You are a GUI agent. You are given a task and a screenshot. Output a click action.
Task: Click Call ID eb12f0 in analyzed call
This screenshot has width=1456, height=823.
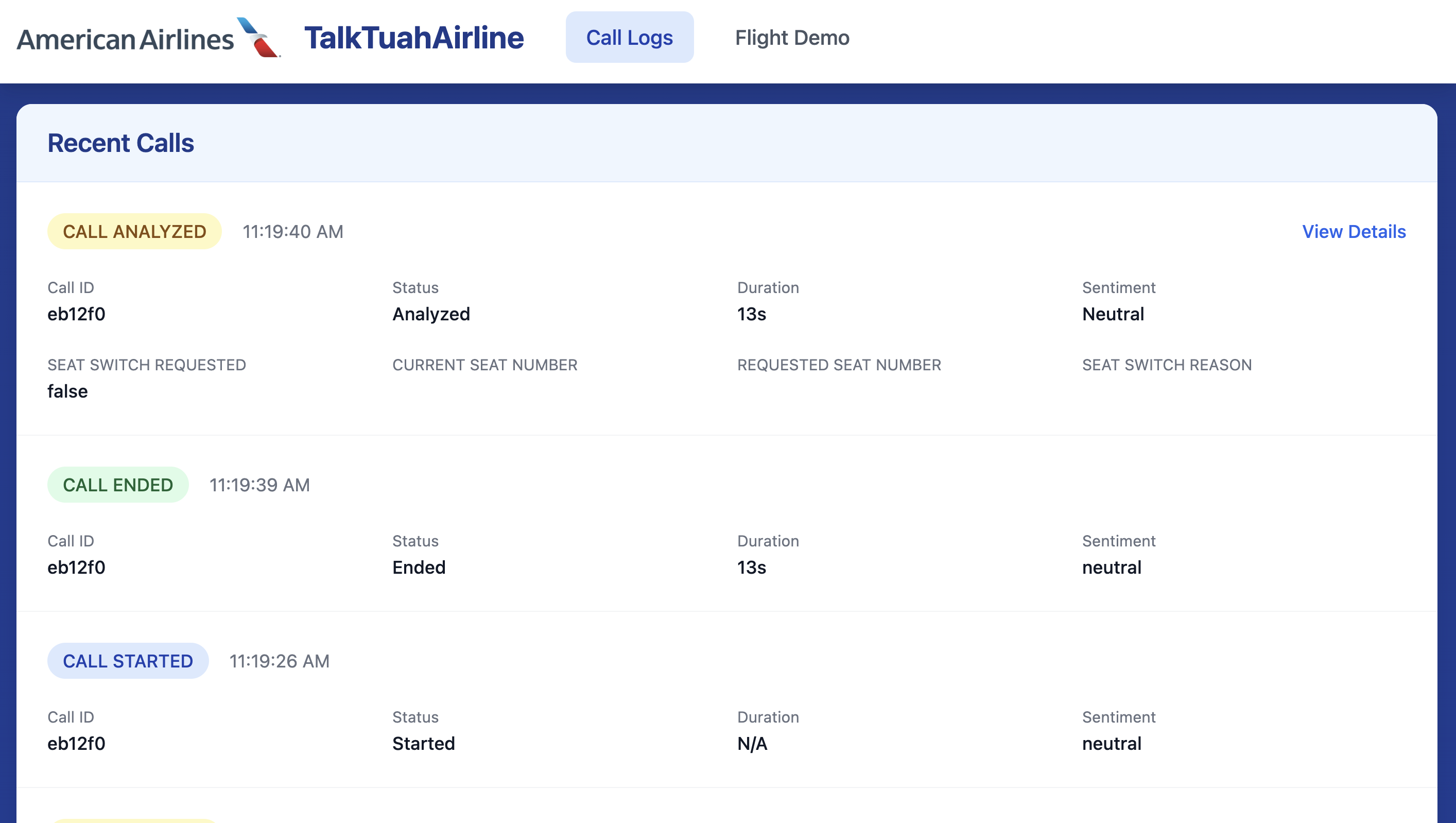click(x=76, y=314)
